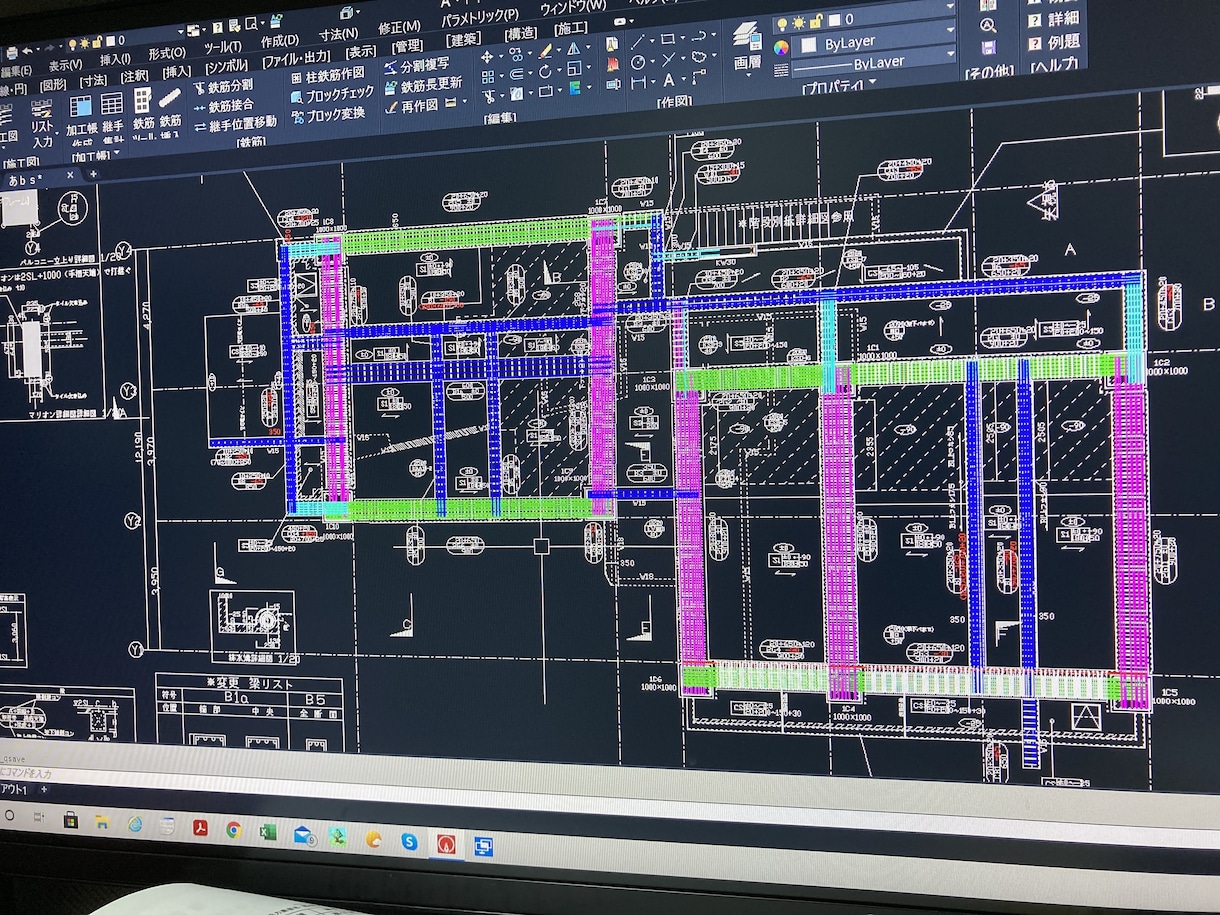Open the ByLayer linetype dropdown
Image resolution: width=1220 pixels, height=915 pixels.
click(872, 62)
